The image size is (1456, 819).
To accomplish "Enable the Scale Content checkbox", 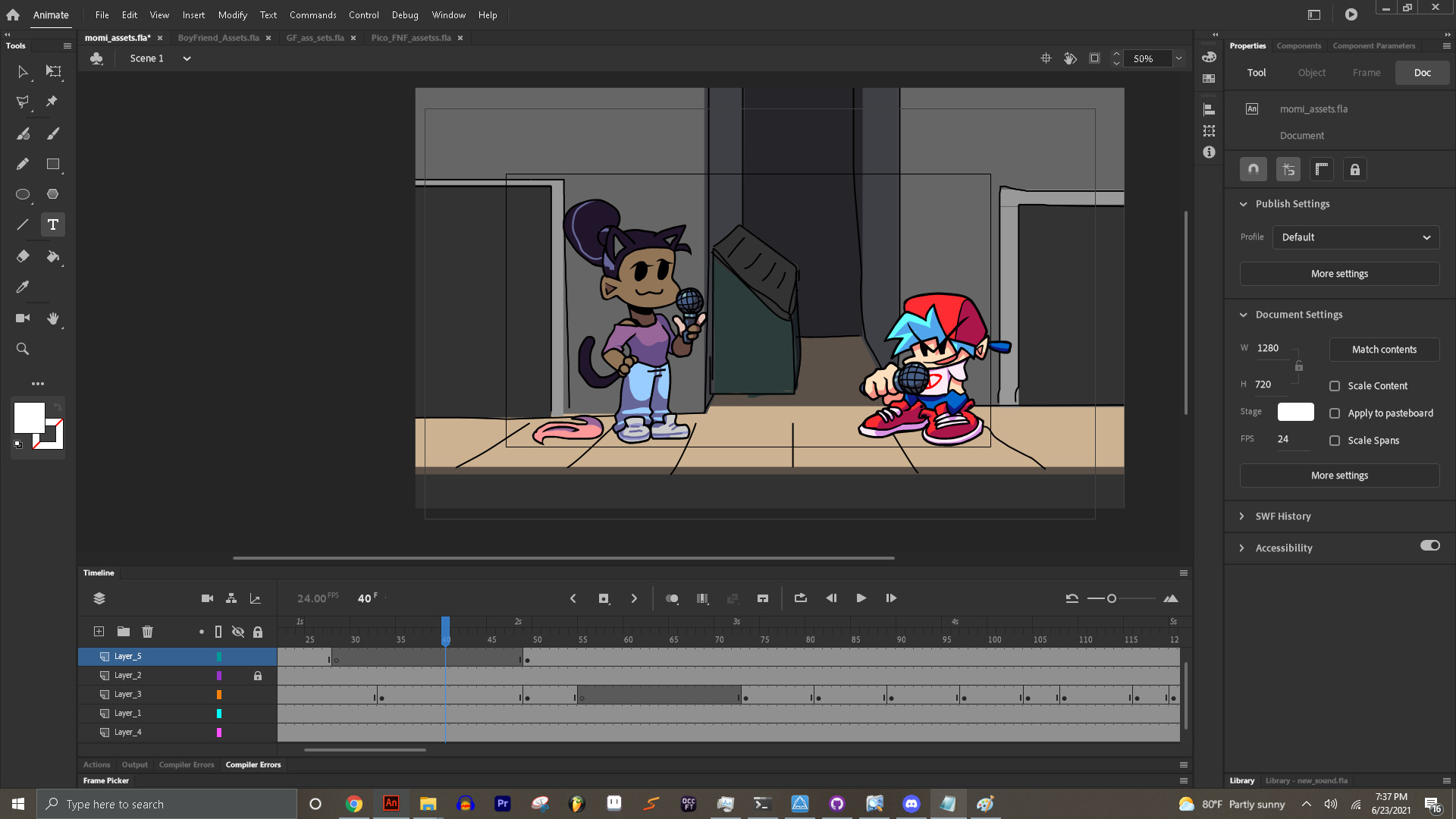I will point(1335,386).
